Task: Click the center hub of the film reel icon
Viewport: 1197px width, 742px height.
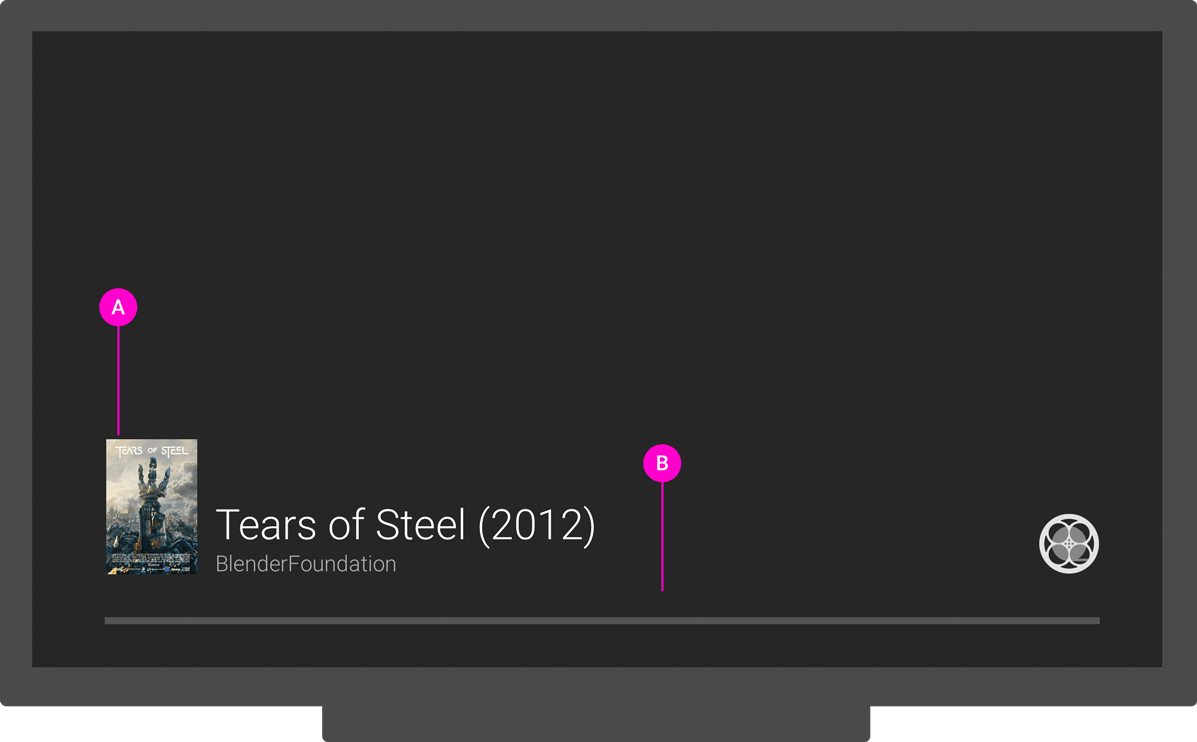Action: tap(1068, 544)
